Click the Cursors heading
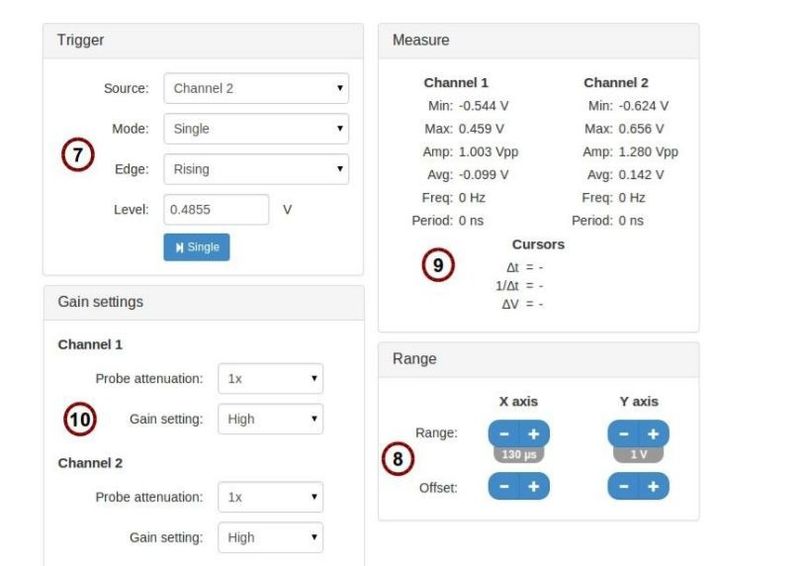Image resolution: width=800 pixels, height=566 pixels. [x=538, y=244]
